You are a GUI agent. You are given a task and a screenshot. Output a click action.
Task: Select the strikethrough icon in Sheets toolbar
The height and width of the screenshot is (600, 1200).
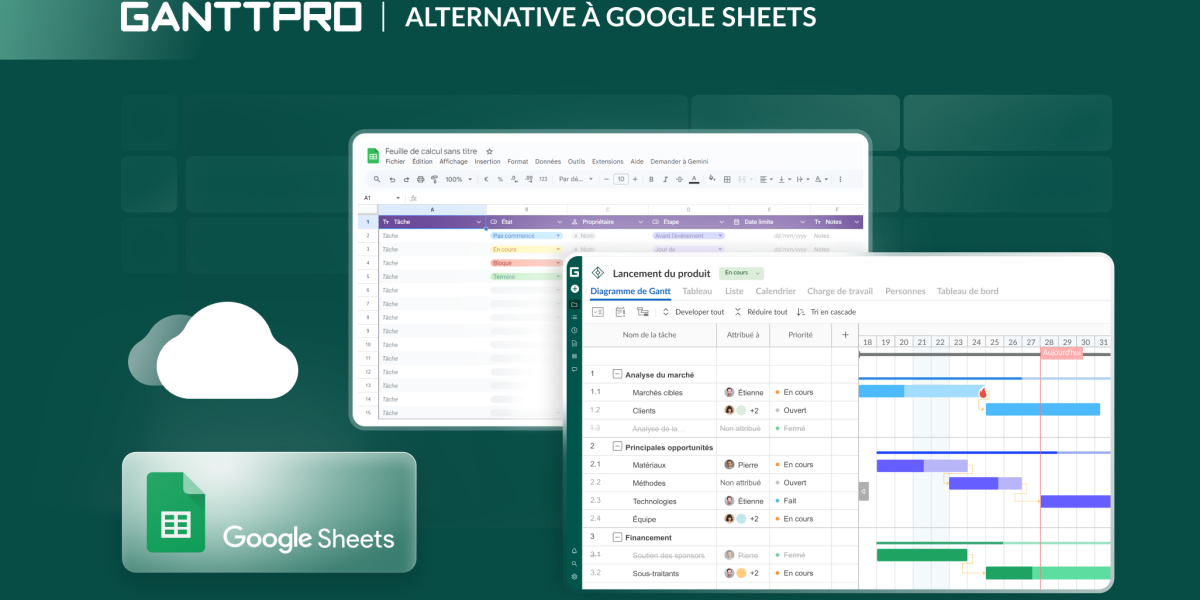pyautogui.click(x=679, y=179)
